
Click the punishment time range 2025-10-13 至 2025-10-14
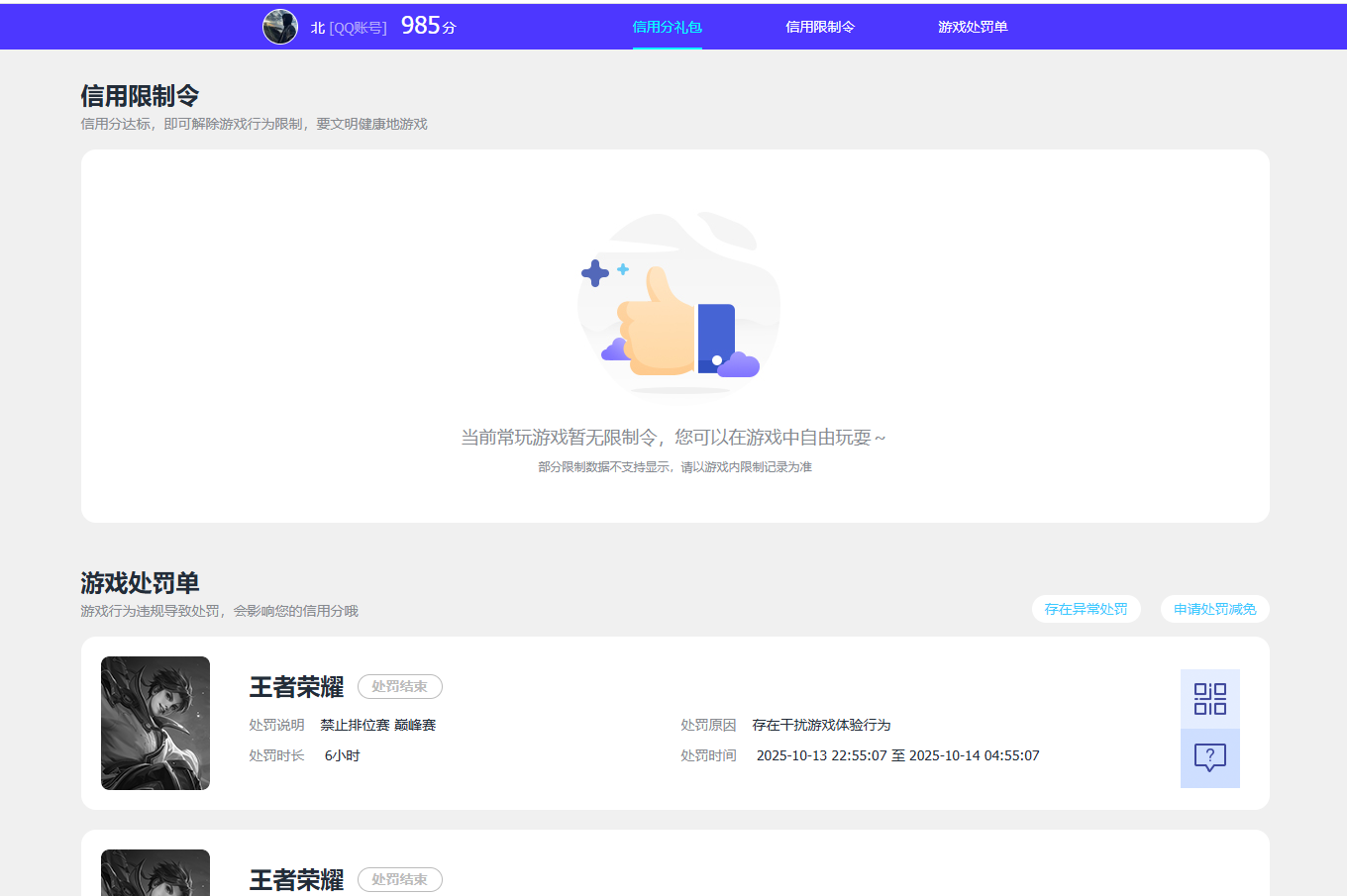click(x=896, y=754)
